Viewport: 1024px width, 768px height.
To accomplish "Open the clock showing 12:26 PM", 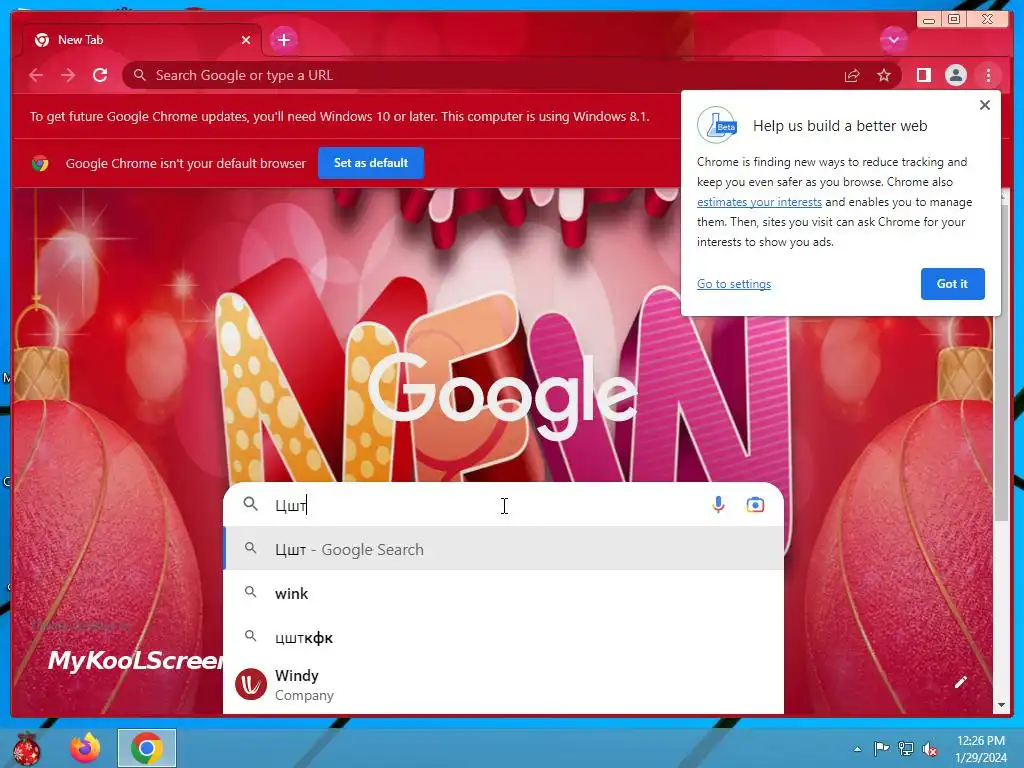I will (x=980, y=749).
